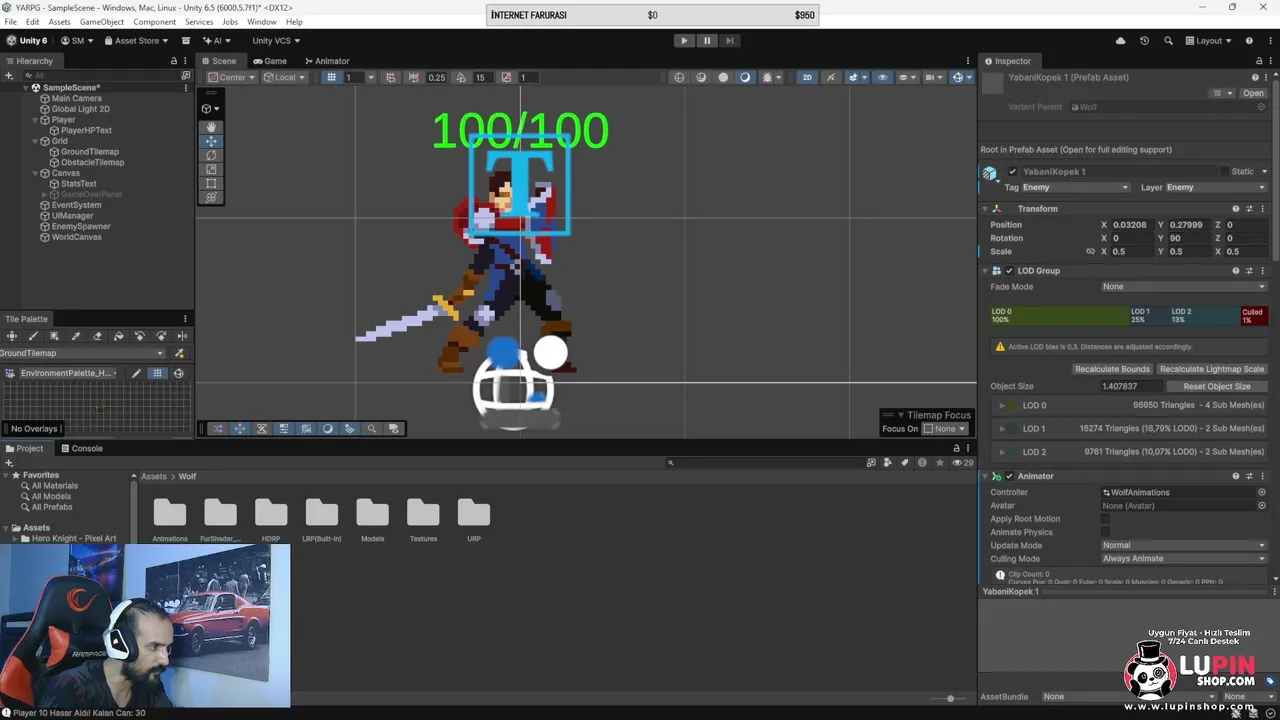Open the Component menu
The height and width of the screenshot is (720, 1280).
point(155,22)
